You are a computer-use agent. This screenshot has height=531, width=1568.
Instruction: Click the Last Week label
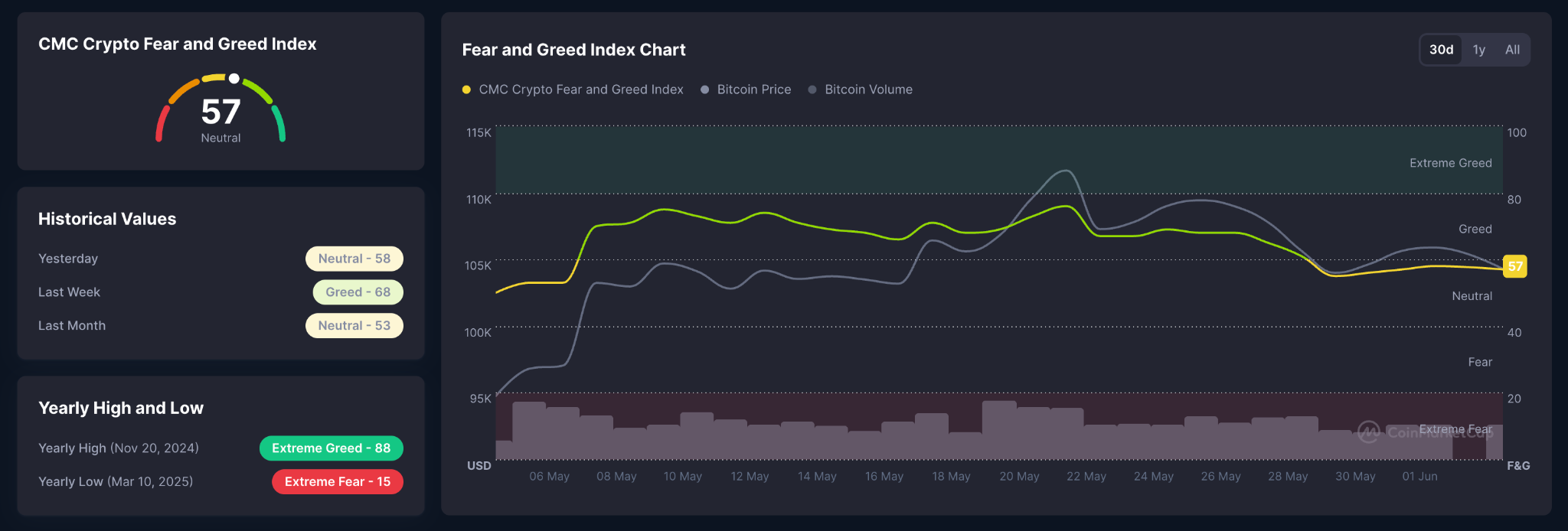69,292
